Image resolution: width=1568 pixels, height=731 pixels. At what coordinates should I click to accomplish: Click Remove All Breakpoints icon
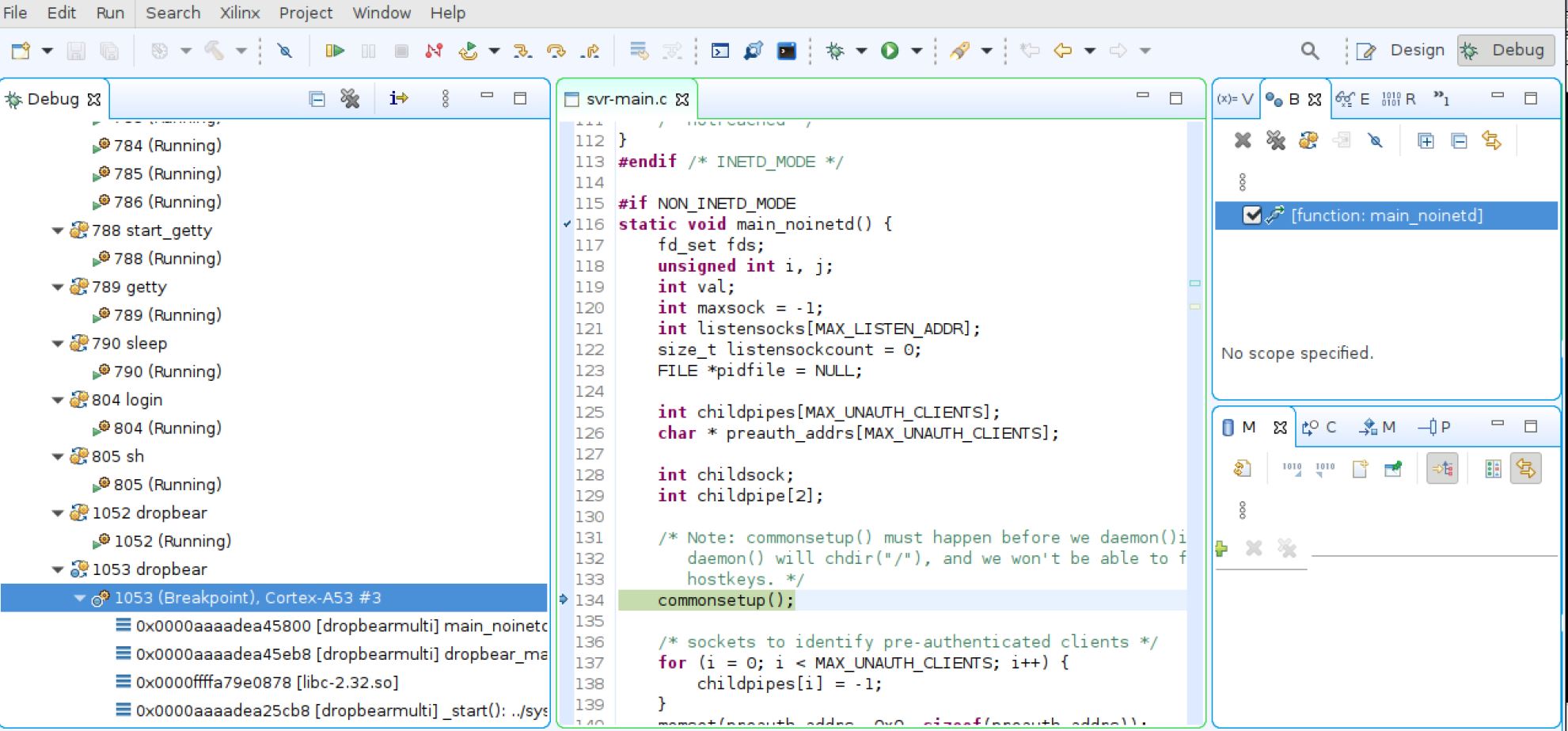click(x=1275, y=141)
